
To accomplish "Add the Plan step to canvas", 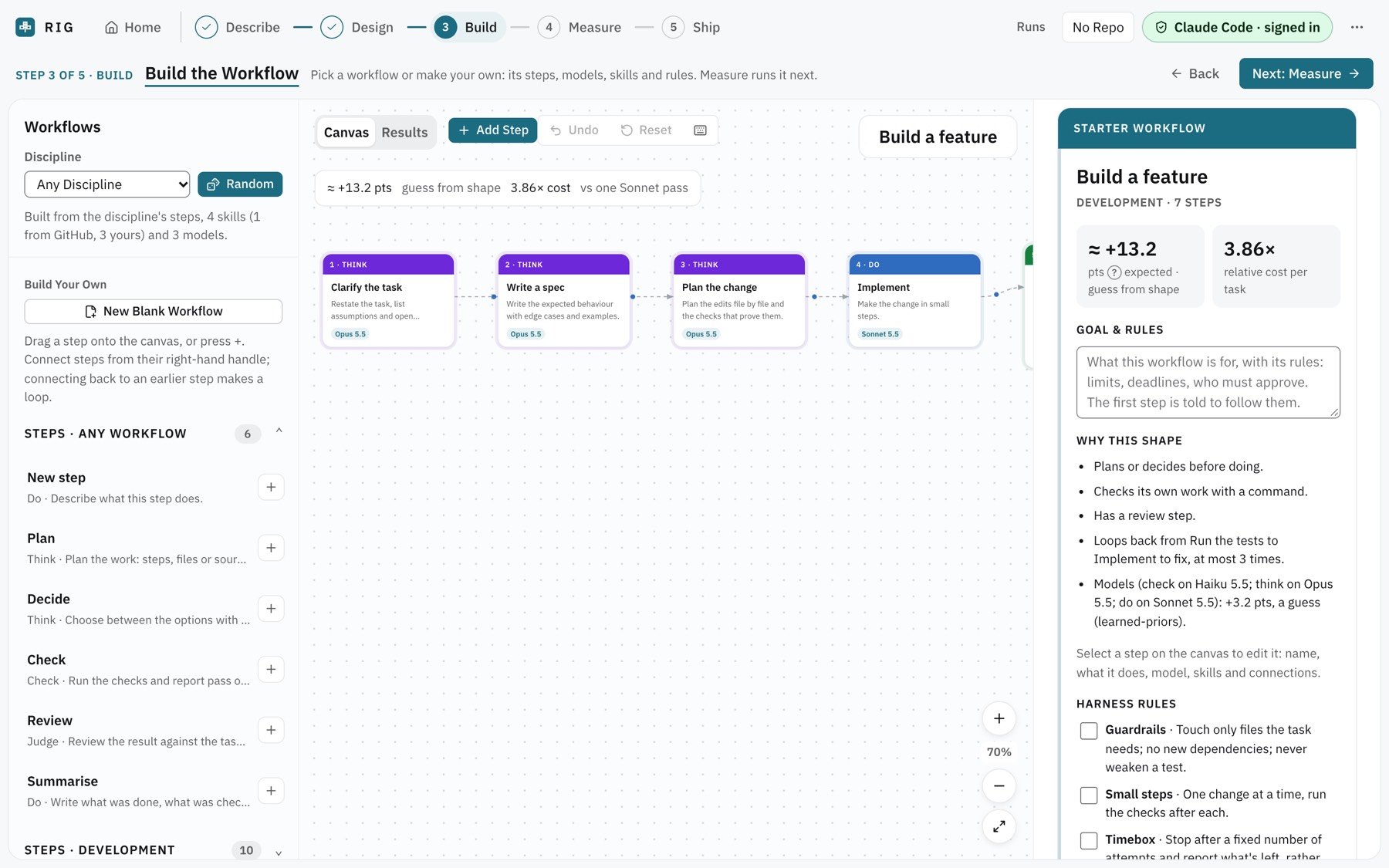I will (x=271, y=548).
